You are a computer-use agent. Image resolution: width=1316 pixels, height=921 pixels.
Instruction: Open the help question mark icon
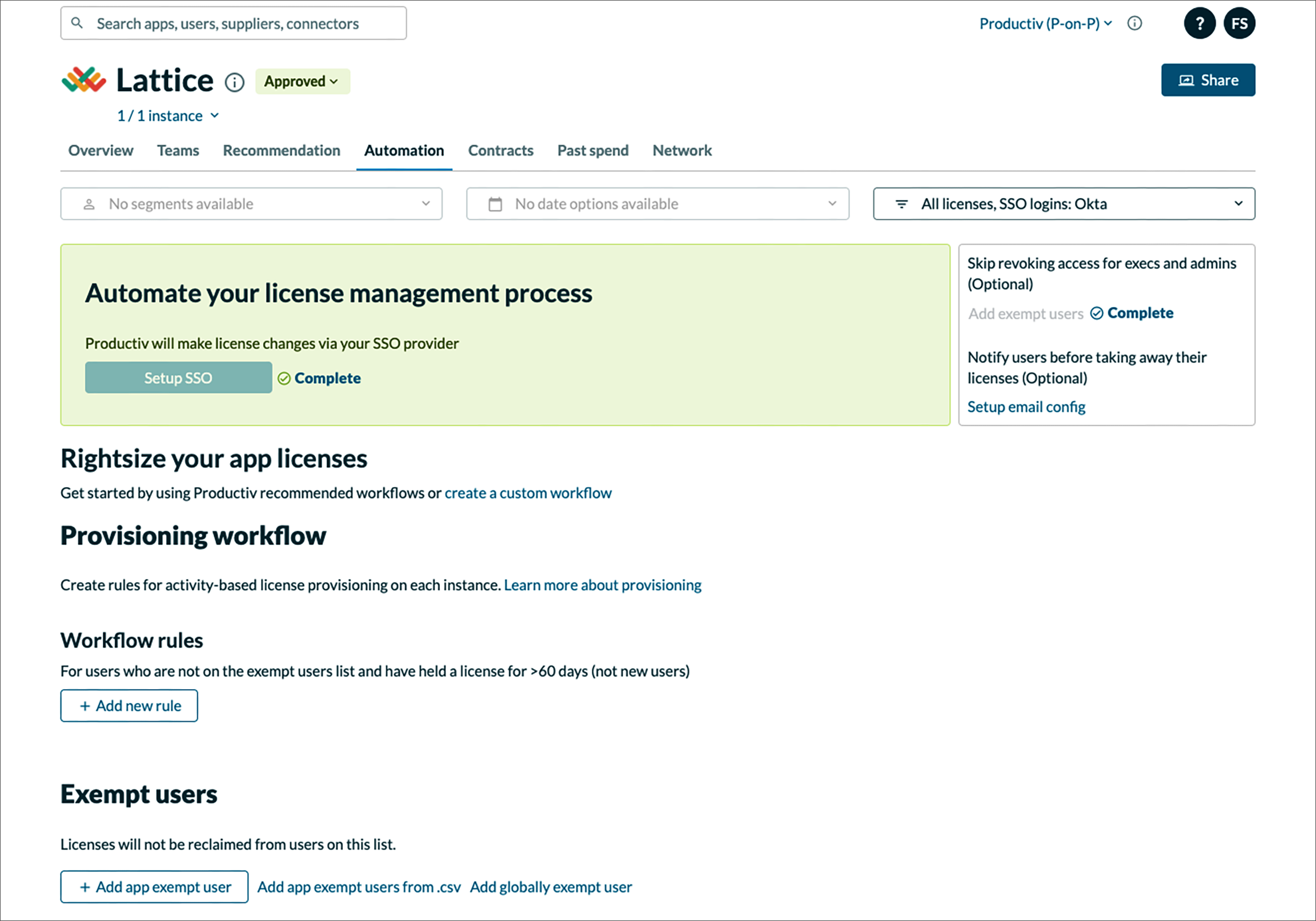1199,23
